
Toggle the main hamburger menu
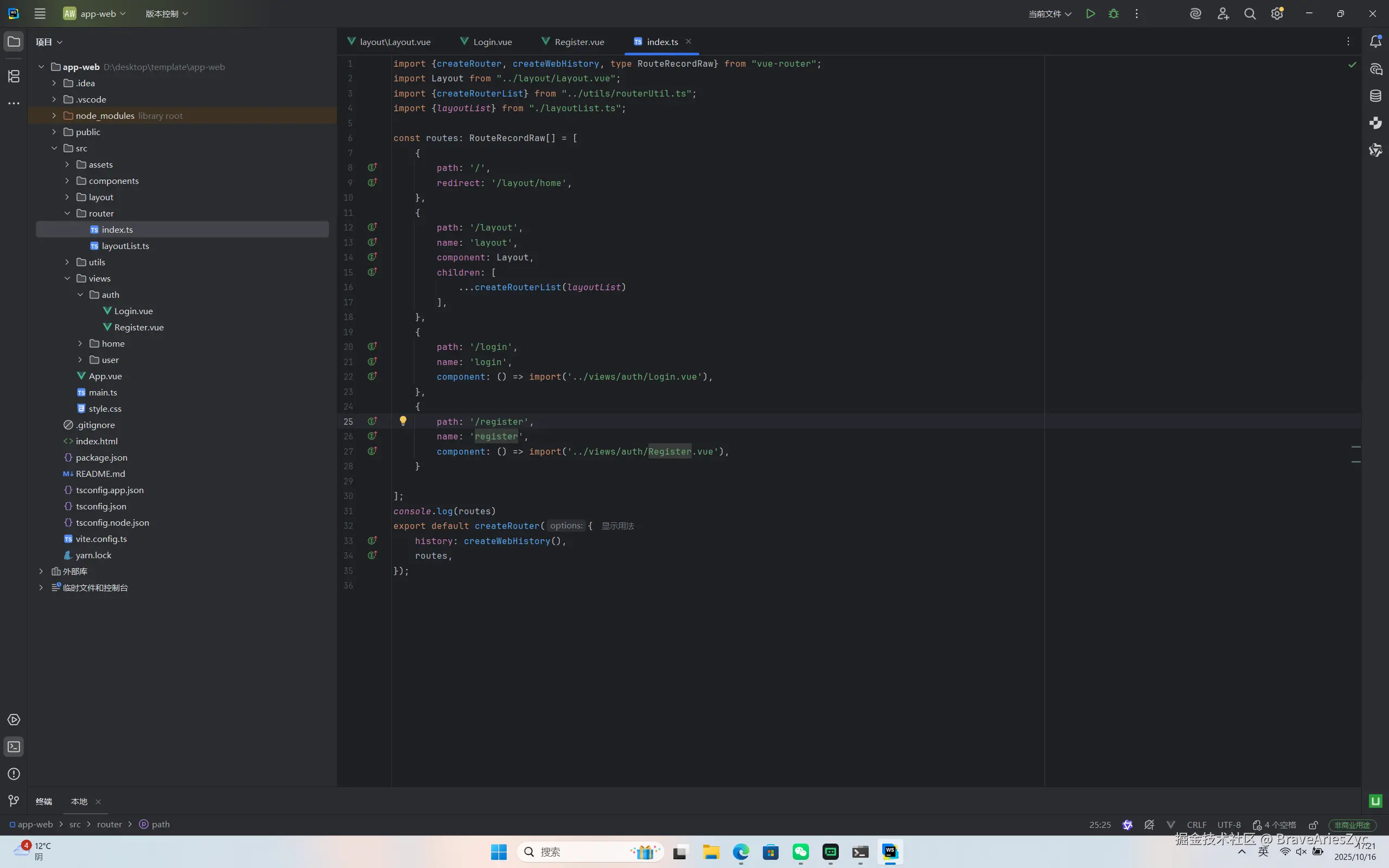click(40, 14)
